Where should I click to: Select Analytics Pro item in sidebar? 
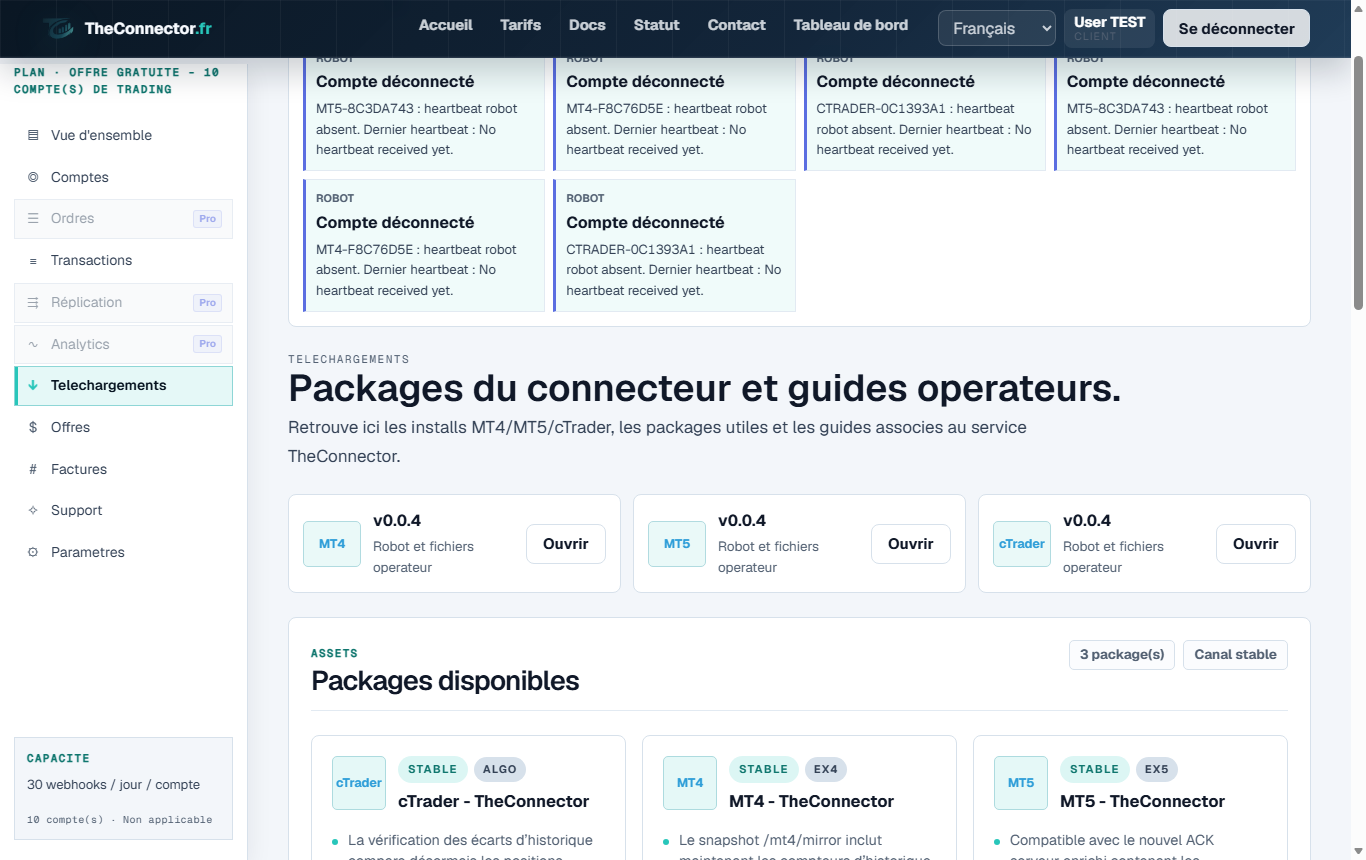click(x=124, y=344)
